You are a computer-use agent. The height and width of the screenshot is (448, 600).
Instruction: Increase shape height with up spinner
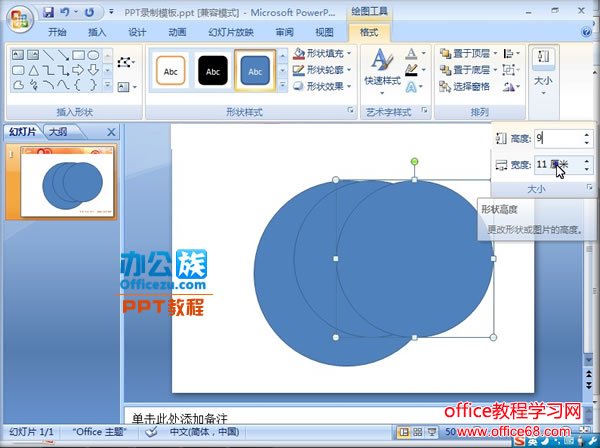coord(587,134)
